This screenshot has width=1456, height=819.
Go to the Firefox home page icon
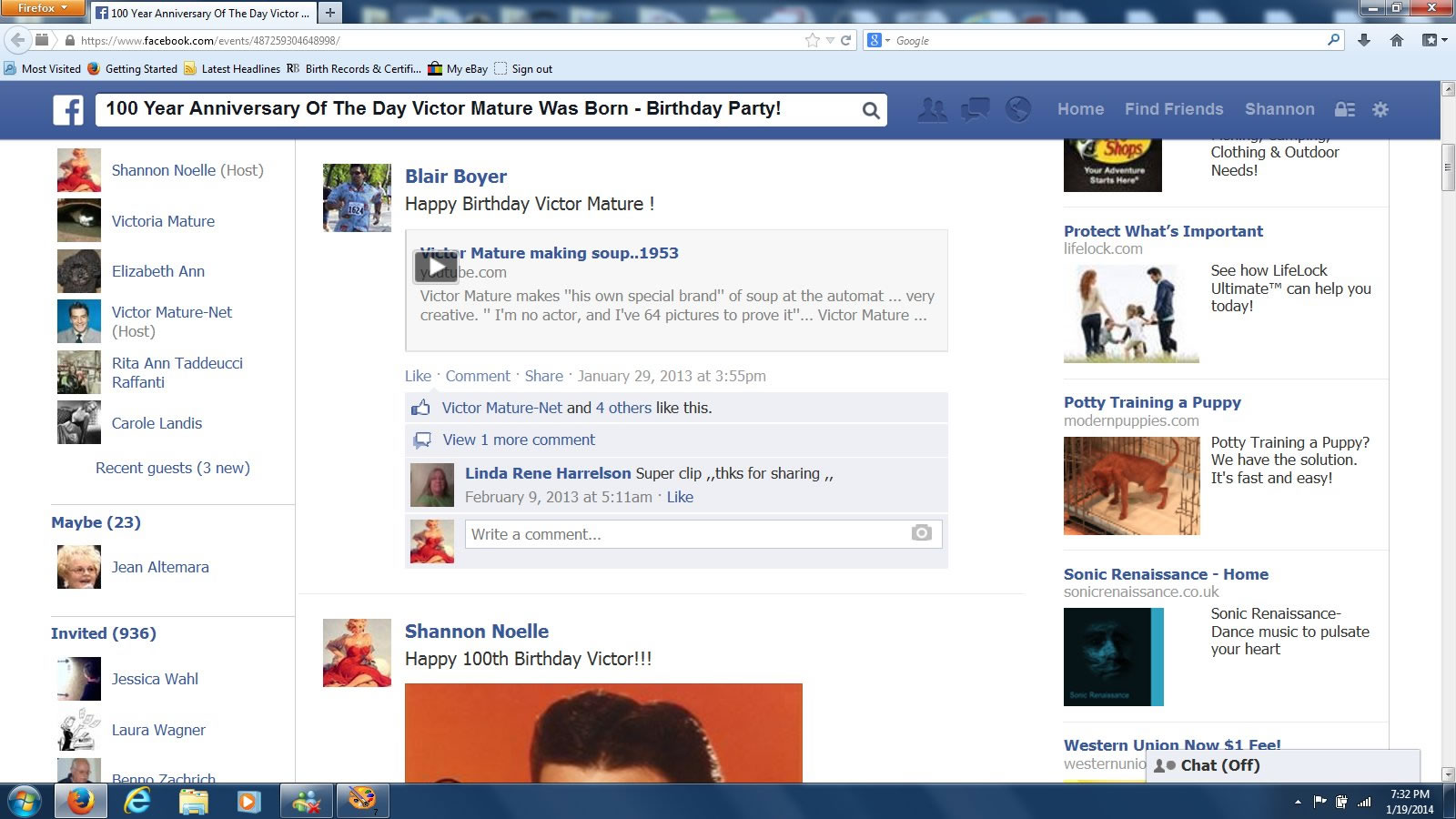[x=1396, y=40]
